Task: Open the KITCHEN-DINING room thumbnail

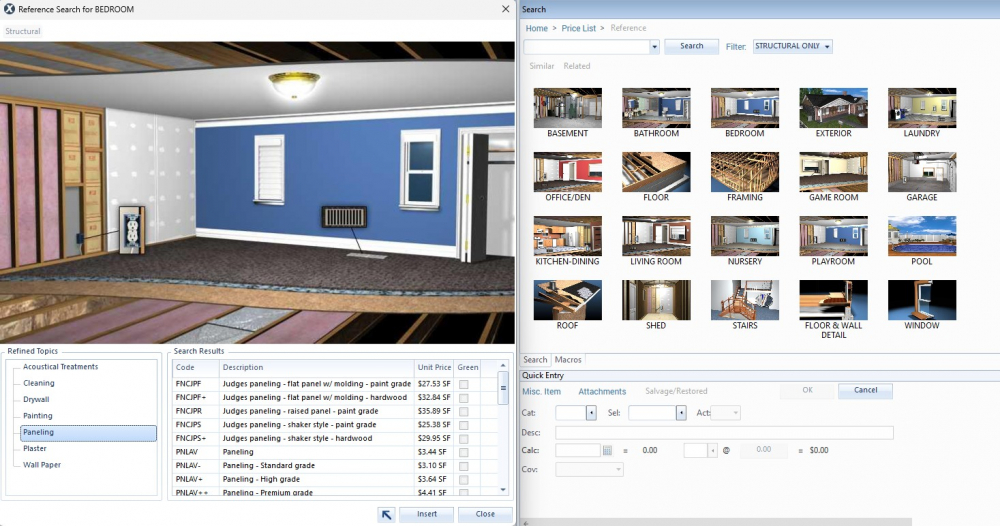Action: pos(566,236)
